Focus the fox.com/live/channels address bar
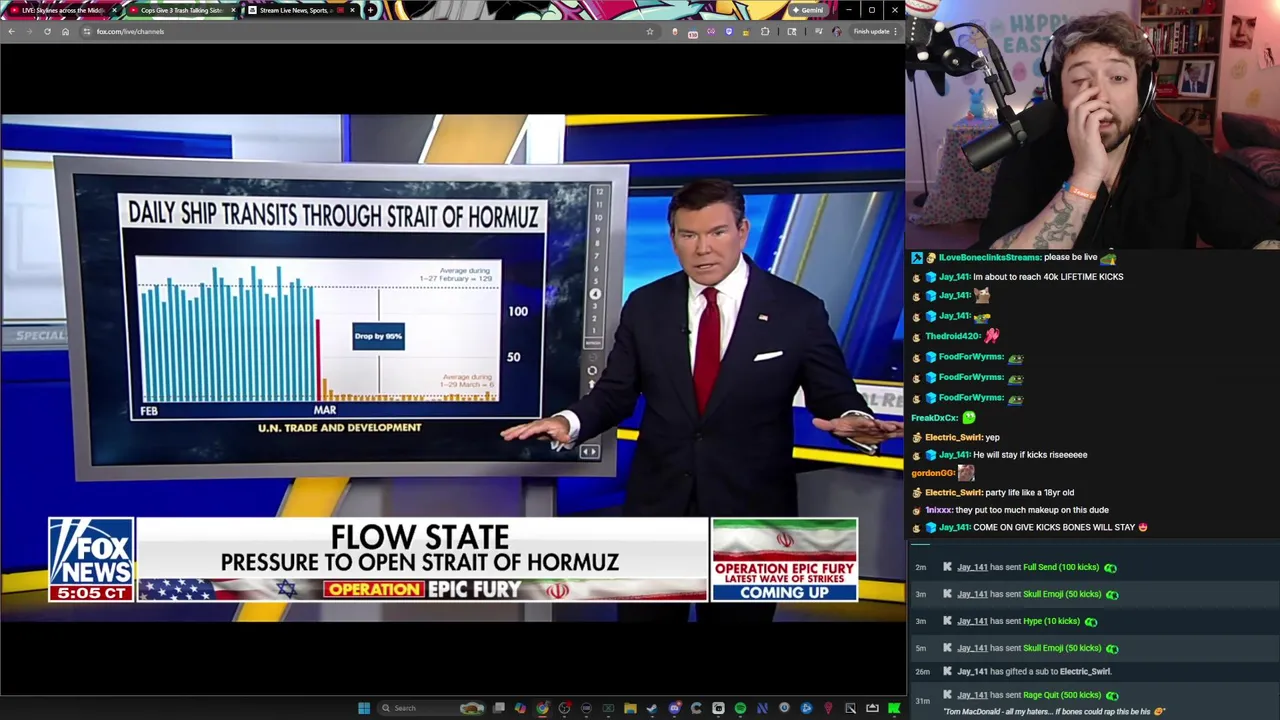The height and width of the screenshot is (720, 1280). [x=370, y=31]
